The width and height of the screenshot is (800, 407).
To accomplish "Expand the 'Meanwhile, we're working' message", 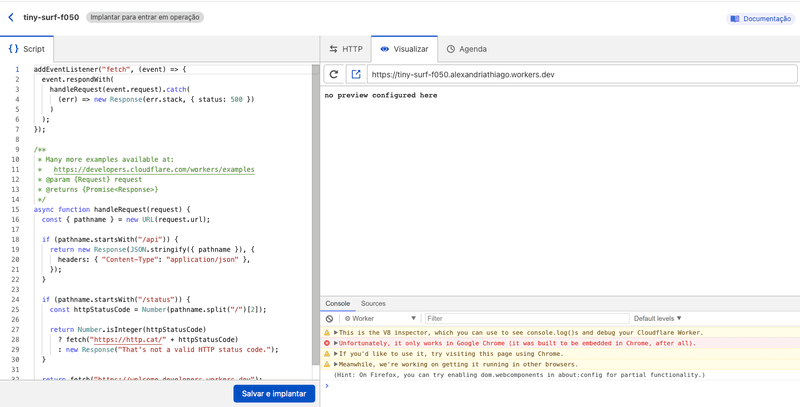I will (x=336, y=364).
